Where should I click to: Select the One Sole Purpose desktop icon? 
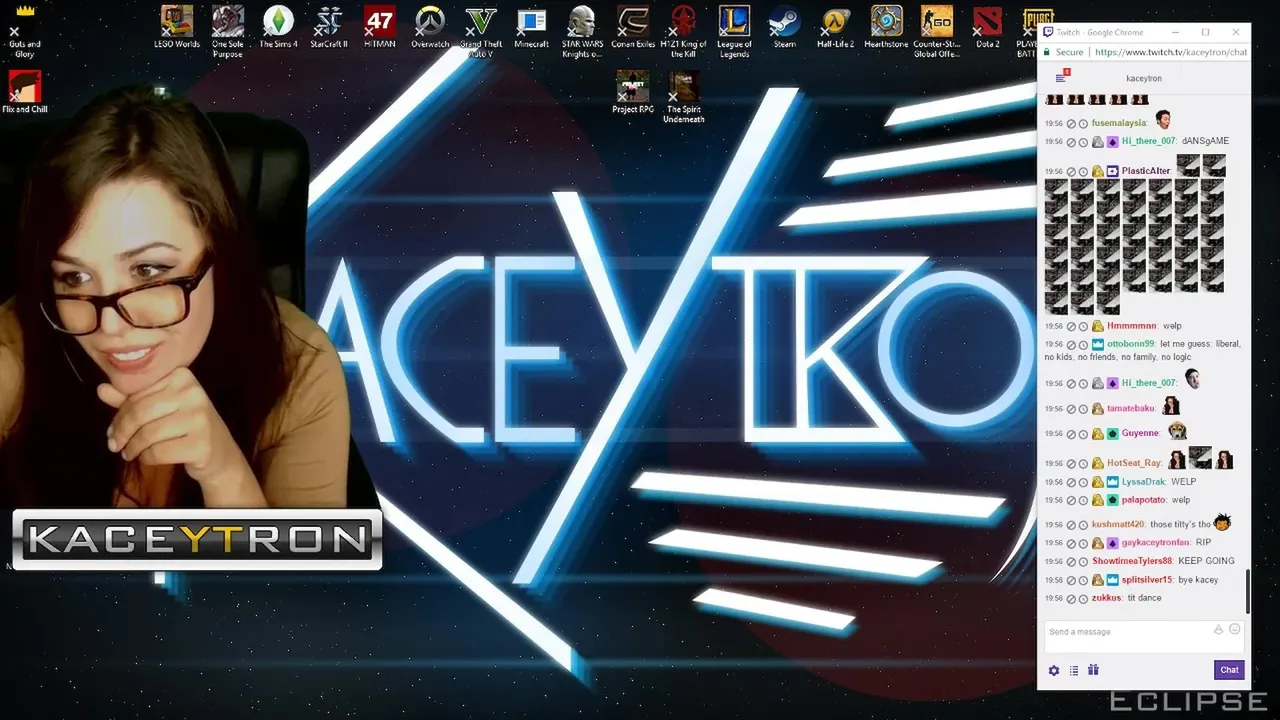click(x=228, y=31)
